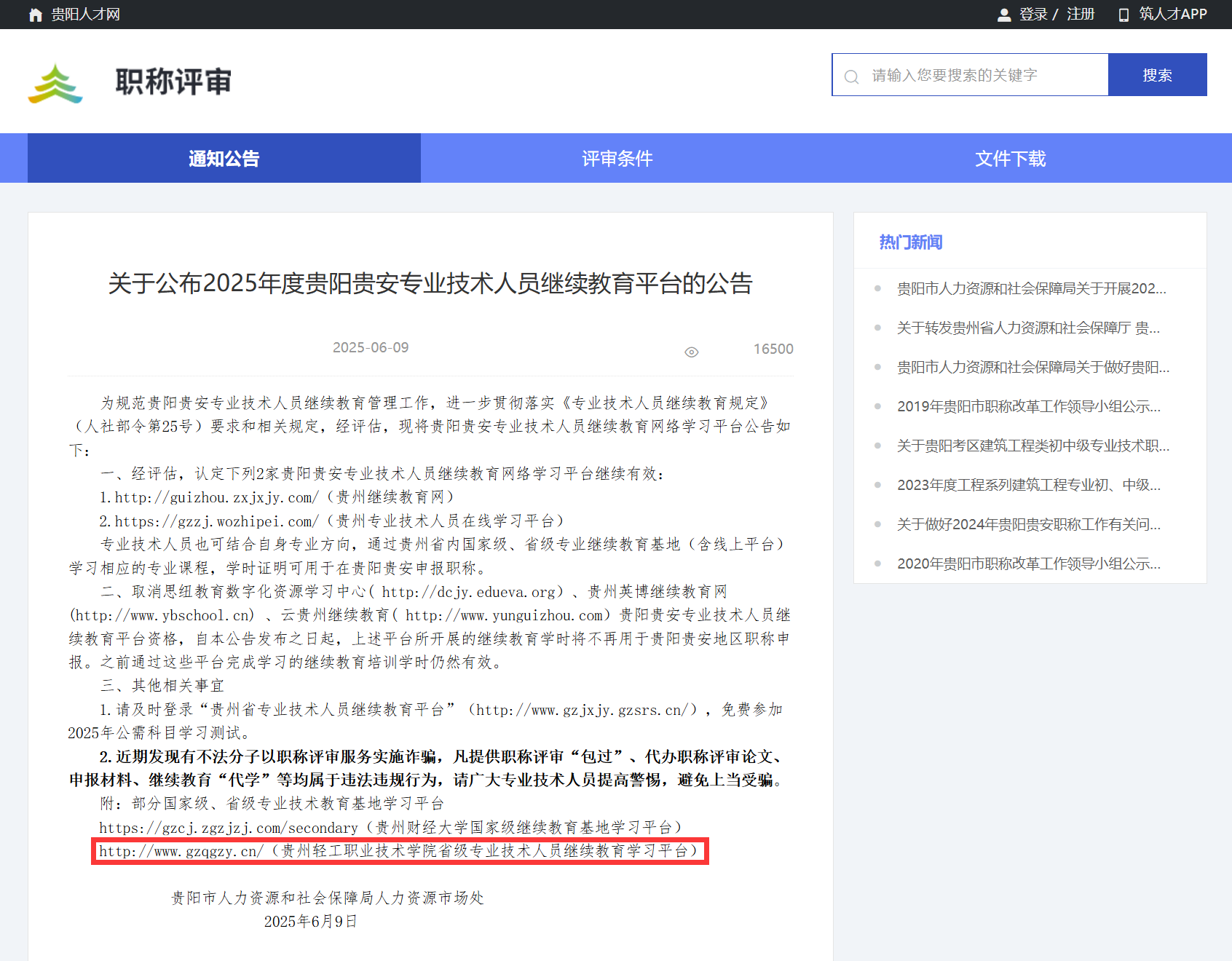Open news 关于转发贵州省人力资源和社会保障厅 贵...

(x=1028, y=328)
